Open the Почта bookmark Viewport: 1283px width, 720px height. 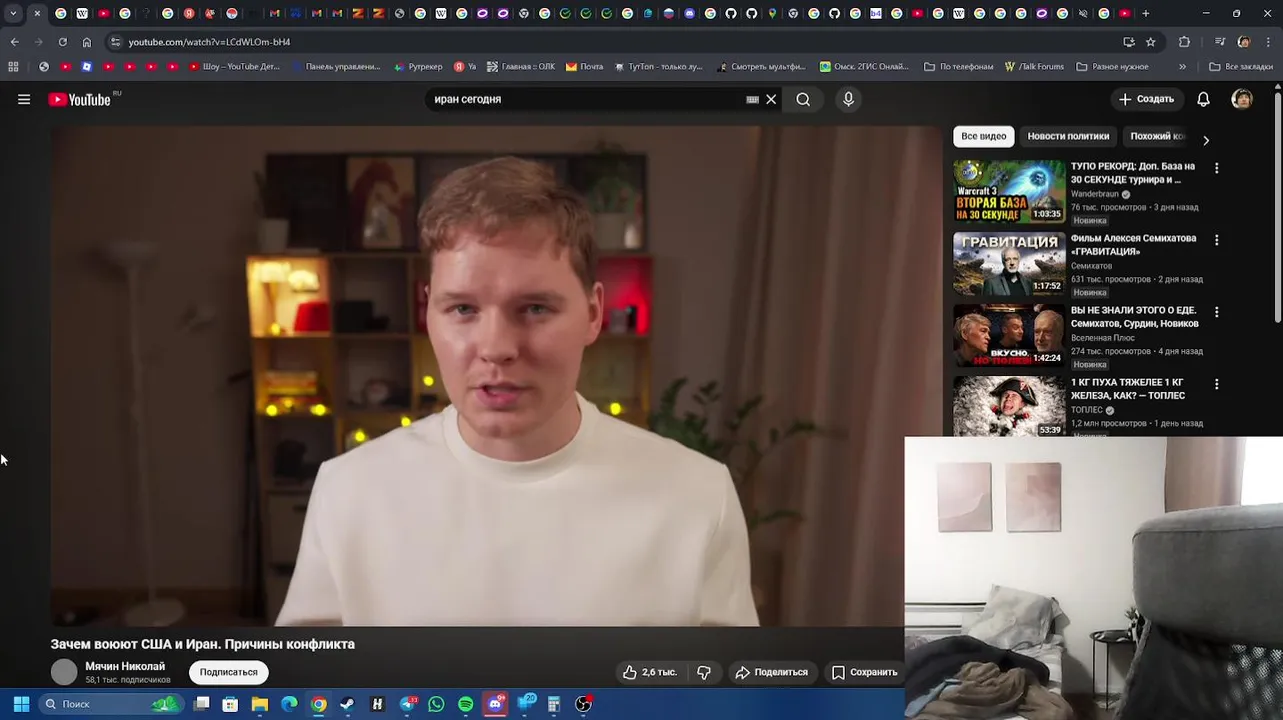584,67
